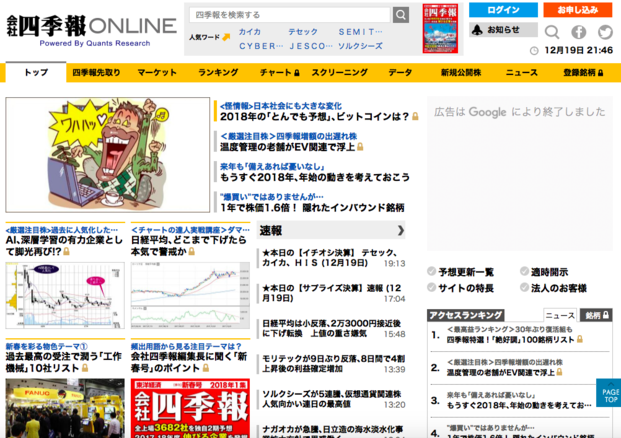
Task: Open the ランキング menu
Action: (x=218, y=72)
